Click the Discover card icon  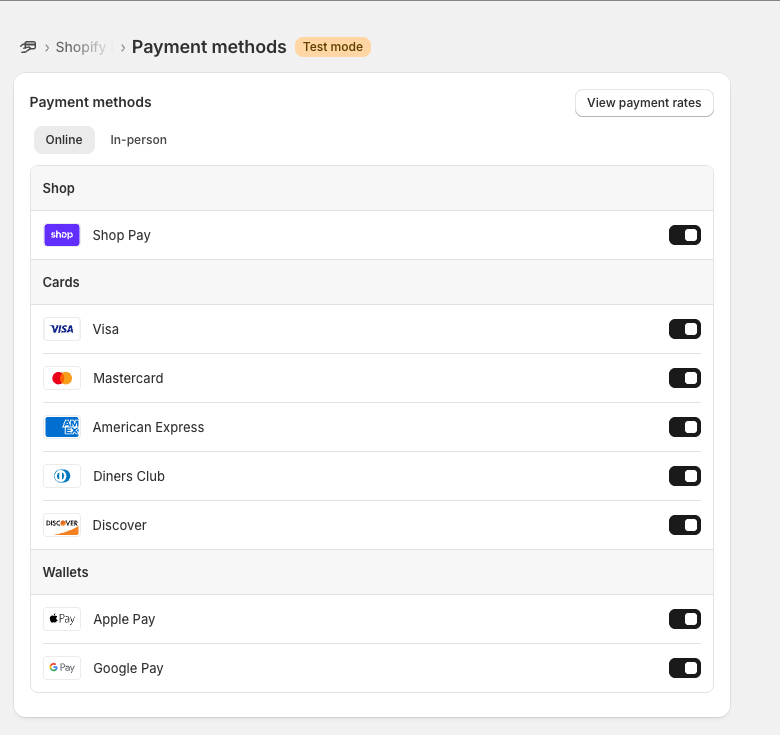(62, 525)
